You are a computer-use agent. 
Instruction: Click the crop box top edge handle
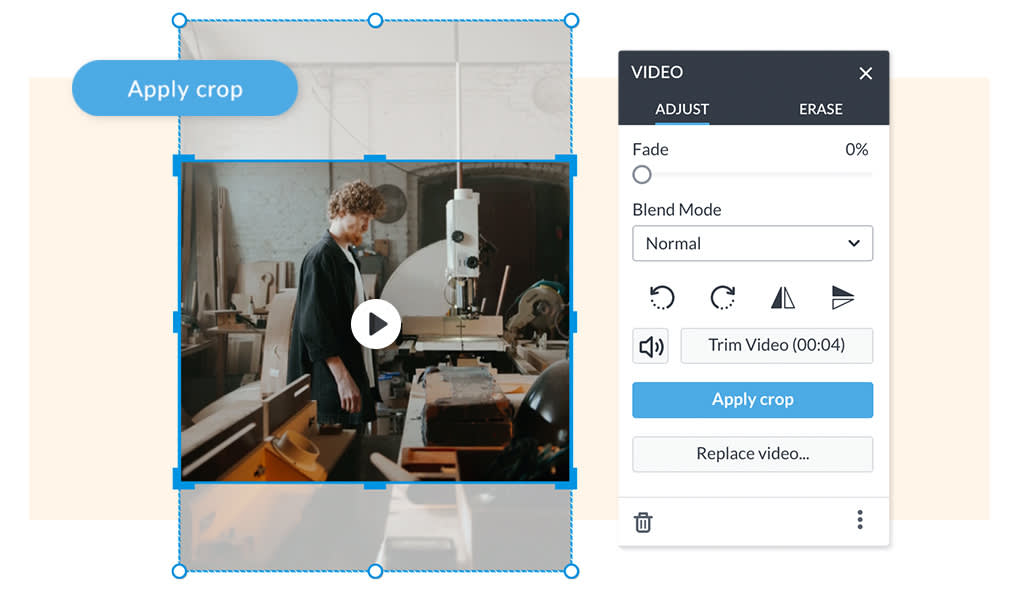coord(375,158)
